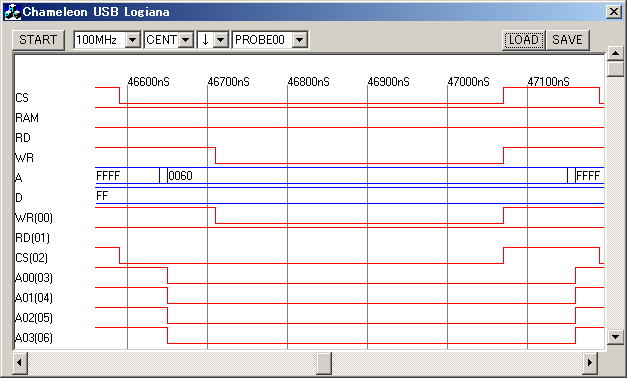Image resolution: width=627 pixels, height=378 pixels.
Task: Select the A01(04) probe label
Action: coord(34,298)
